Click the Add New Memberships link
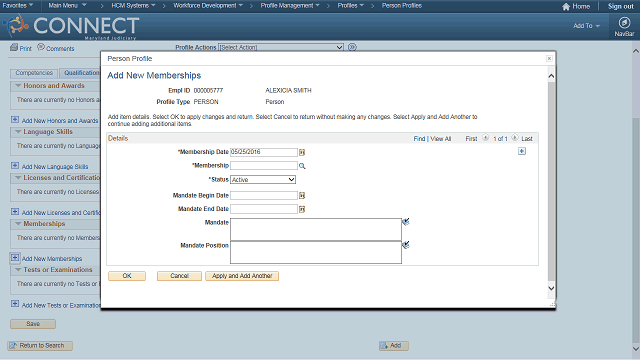Screen dimensions: 640x360 click(52, 259)
